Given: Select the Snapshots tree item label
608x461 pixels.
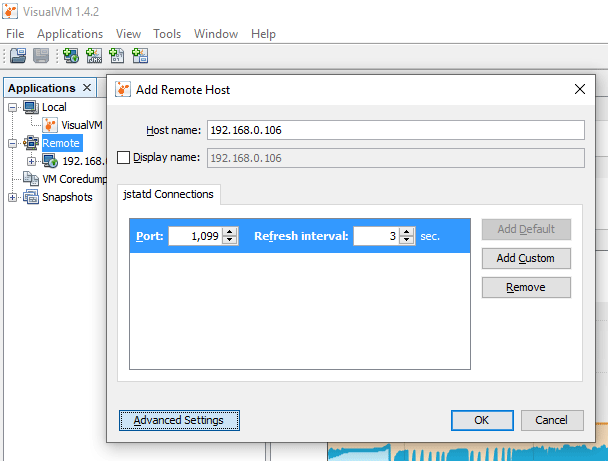Looking at the screenshot, I should coord(67,197).
